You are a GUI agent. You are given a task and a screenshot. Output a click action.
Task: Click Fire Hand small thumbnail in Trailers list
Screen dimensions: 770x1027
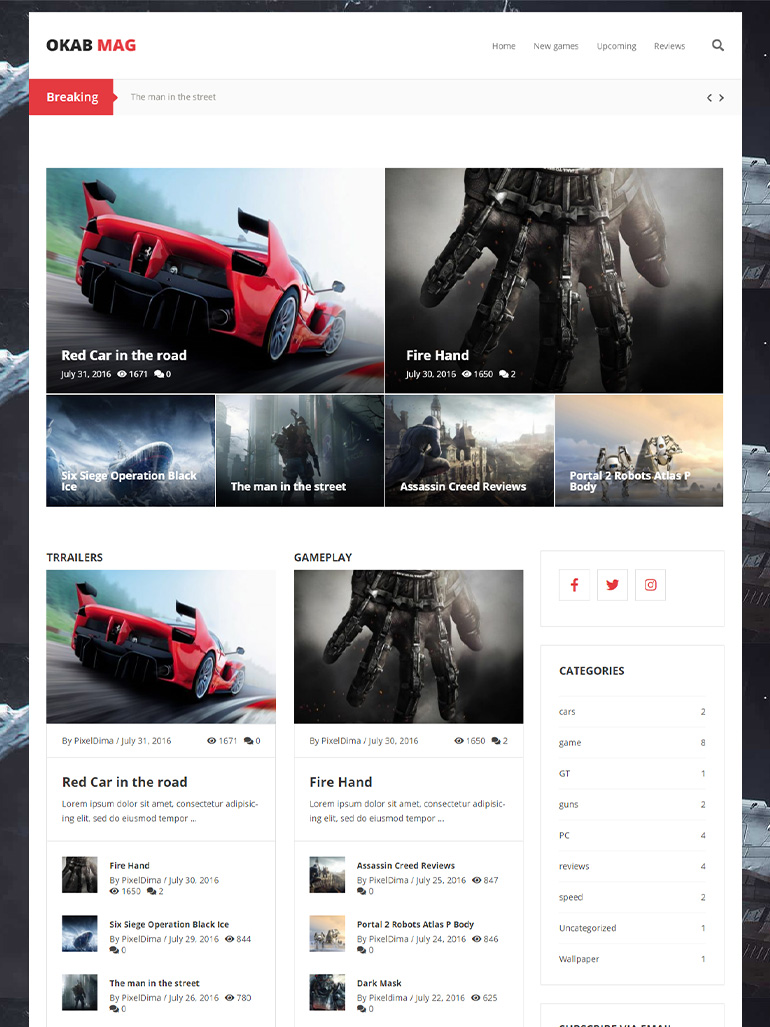tap(80, 874)
